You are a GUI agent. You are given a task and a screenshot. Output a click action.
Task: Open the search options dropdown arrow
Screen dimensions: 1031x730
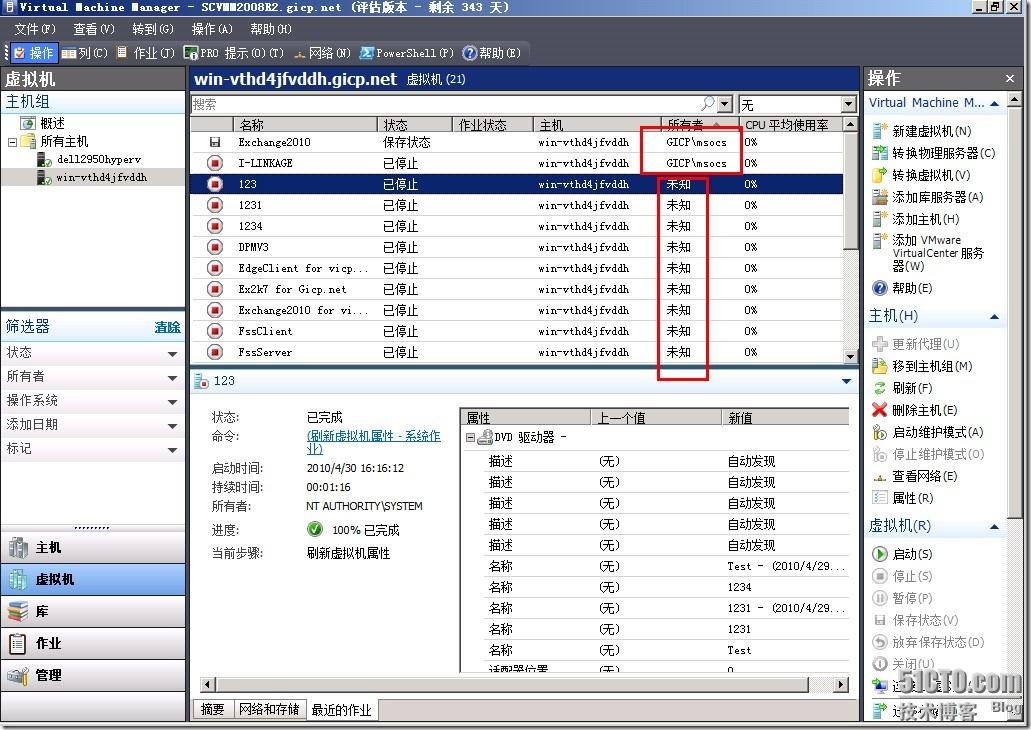[x=725, y=104]
